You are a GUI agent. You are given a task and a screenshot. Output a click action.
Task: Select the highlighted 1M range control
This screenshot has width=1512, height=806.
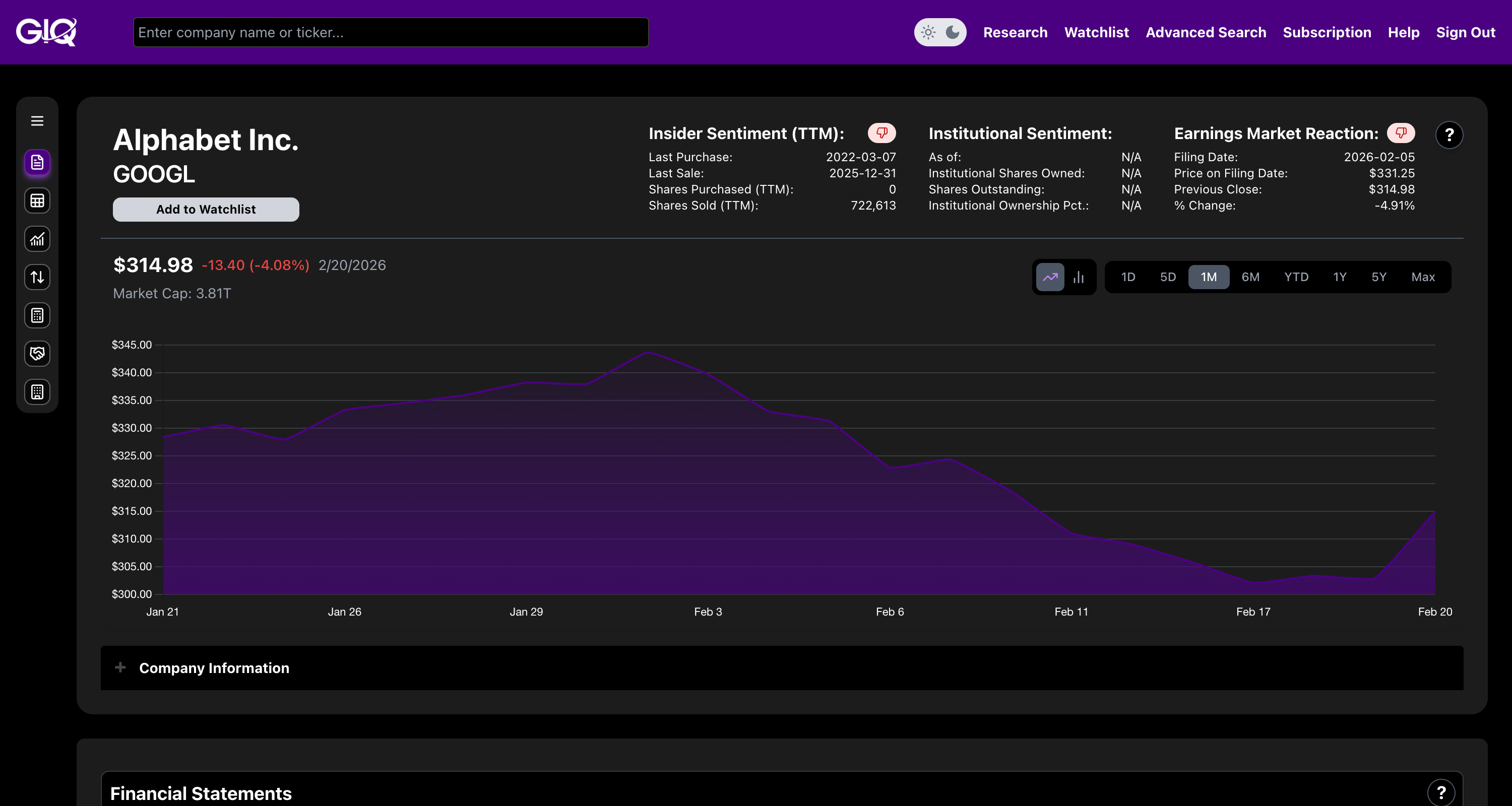pyautogui.click(x=1209, y=277)
